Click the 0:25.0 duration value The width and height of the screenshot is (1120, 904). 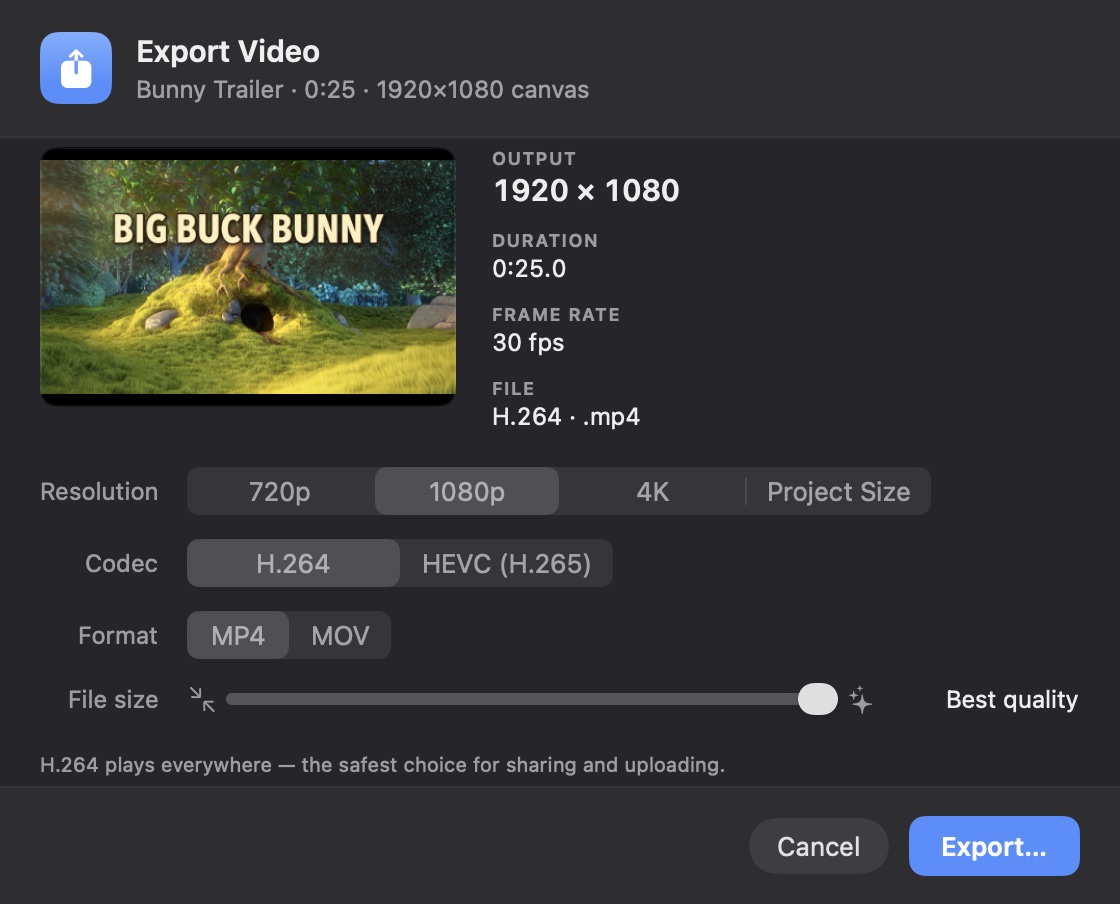pyautogui.click(x=529, y=268)
